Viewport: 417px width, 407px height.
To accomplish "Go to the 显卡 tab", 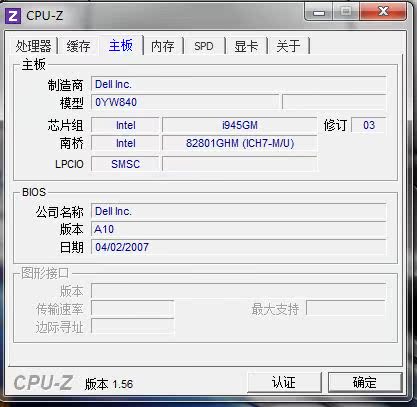I will point(246,46).
